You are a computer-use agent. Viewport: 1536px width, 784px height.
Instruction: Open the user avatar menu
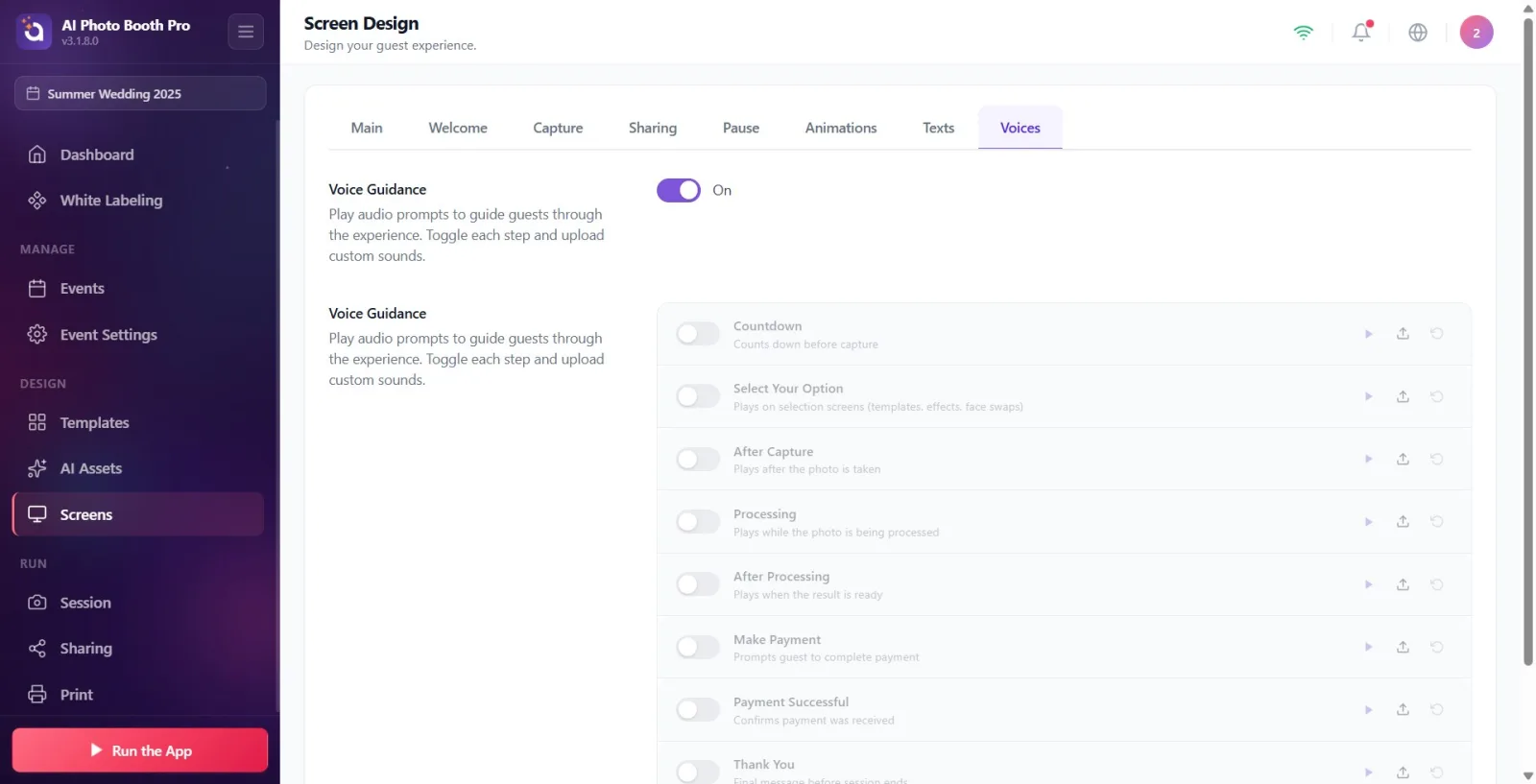(x=1476, y=32)
